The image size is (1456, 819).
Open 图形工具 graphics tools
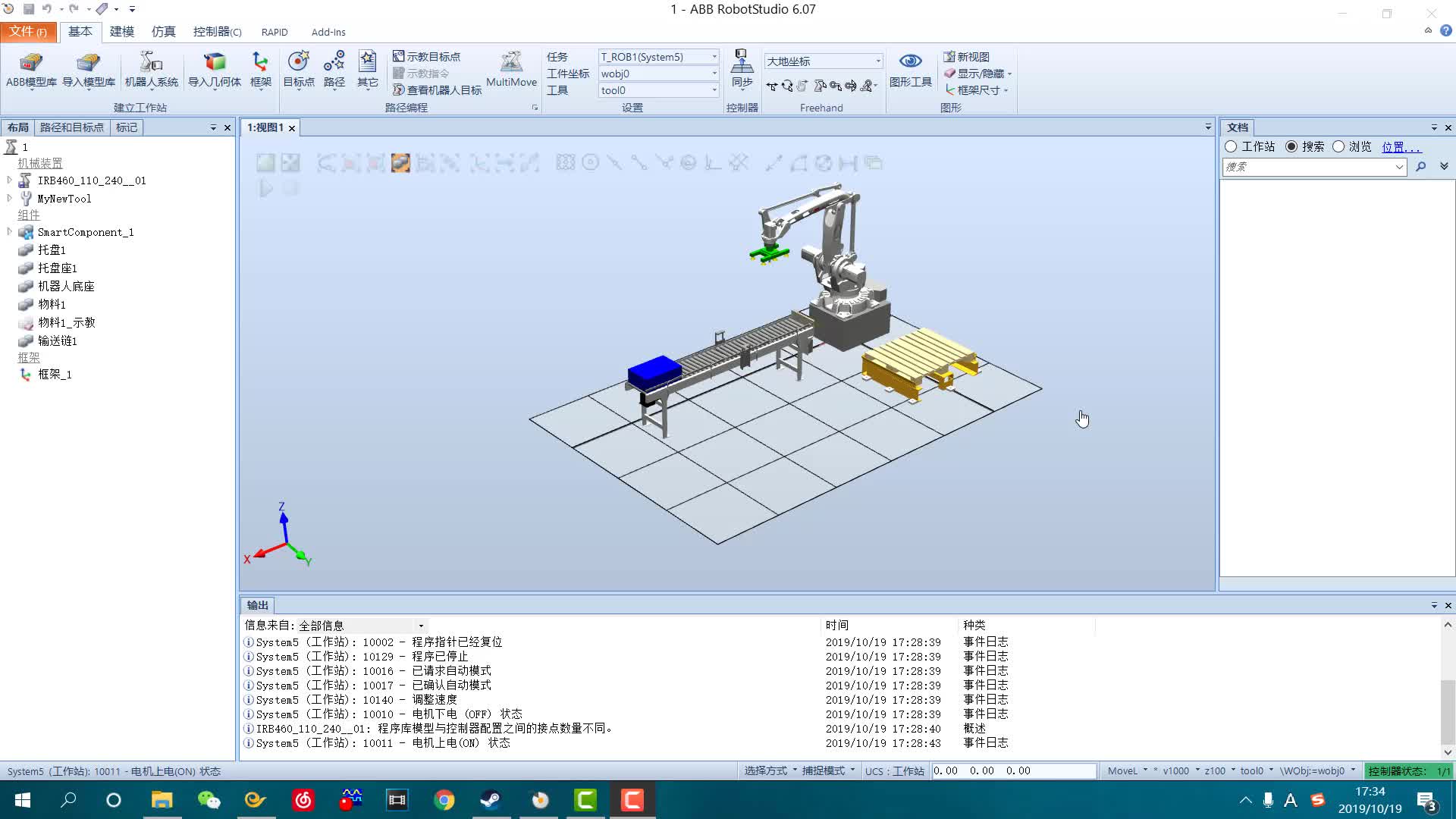point(910,70)
